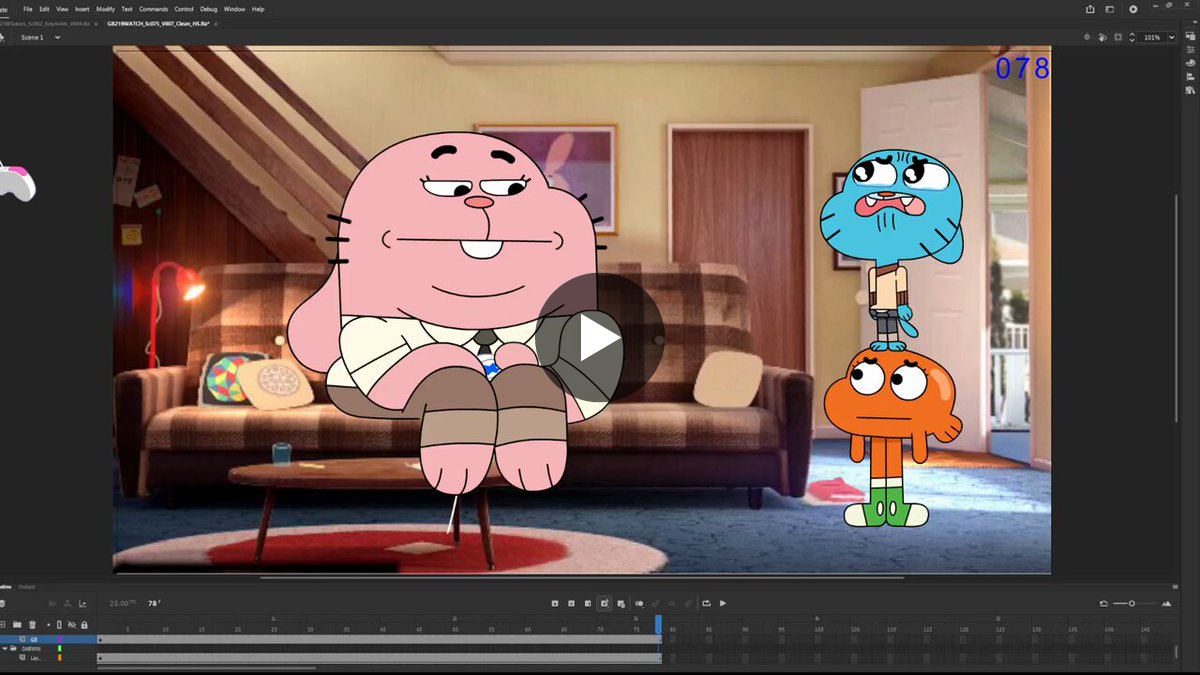Collapse the DARWIN layer folder
Viewport: 1200px width, 675px height.
point(5,648)
